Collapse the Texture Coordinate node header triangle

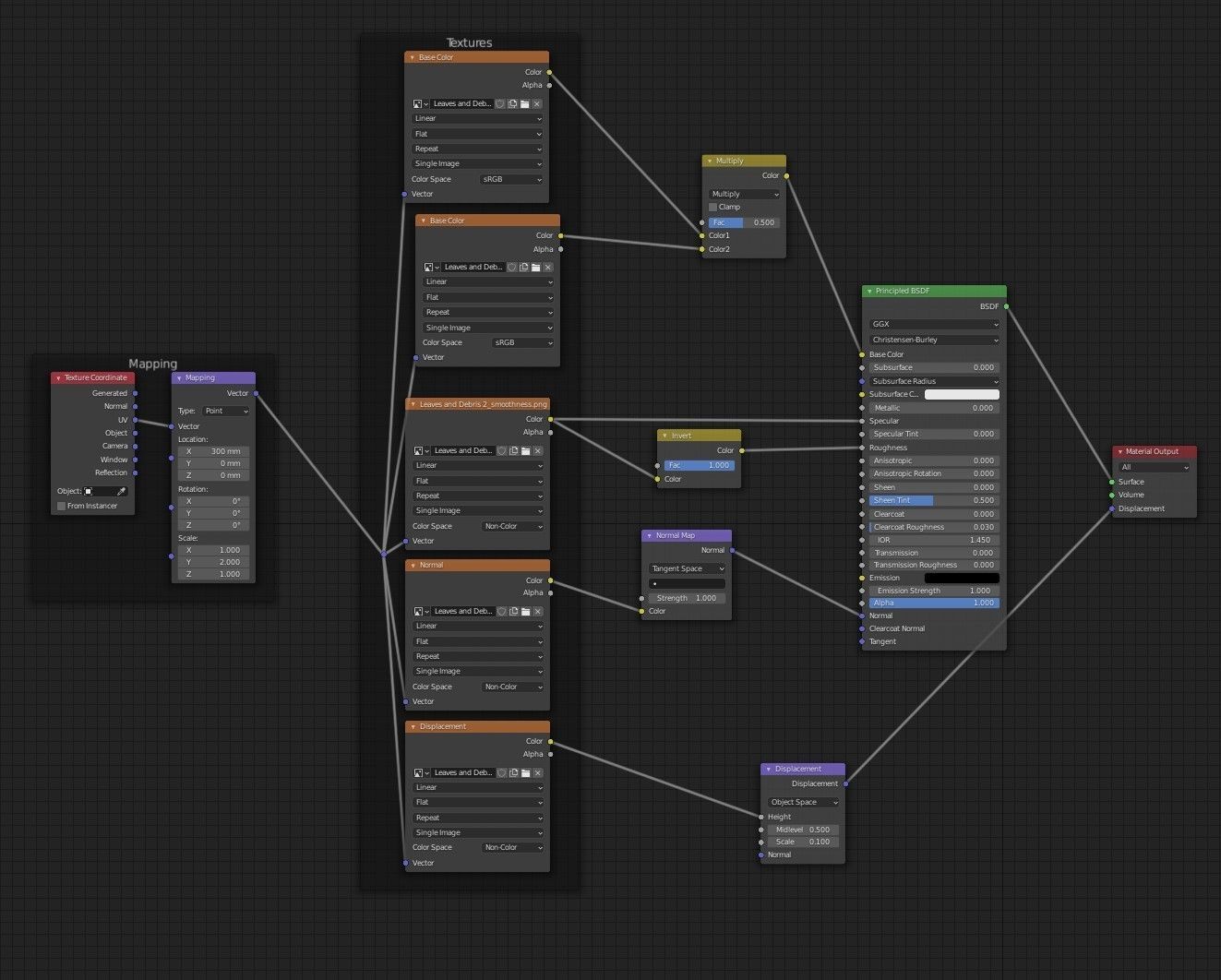58,377
